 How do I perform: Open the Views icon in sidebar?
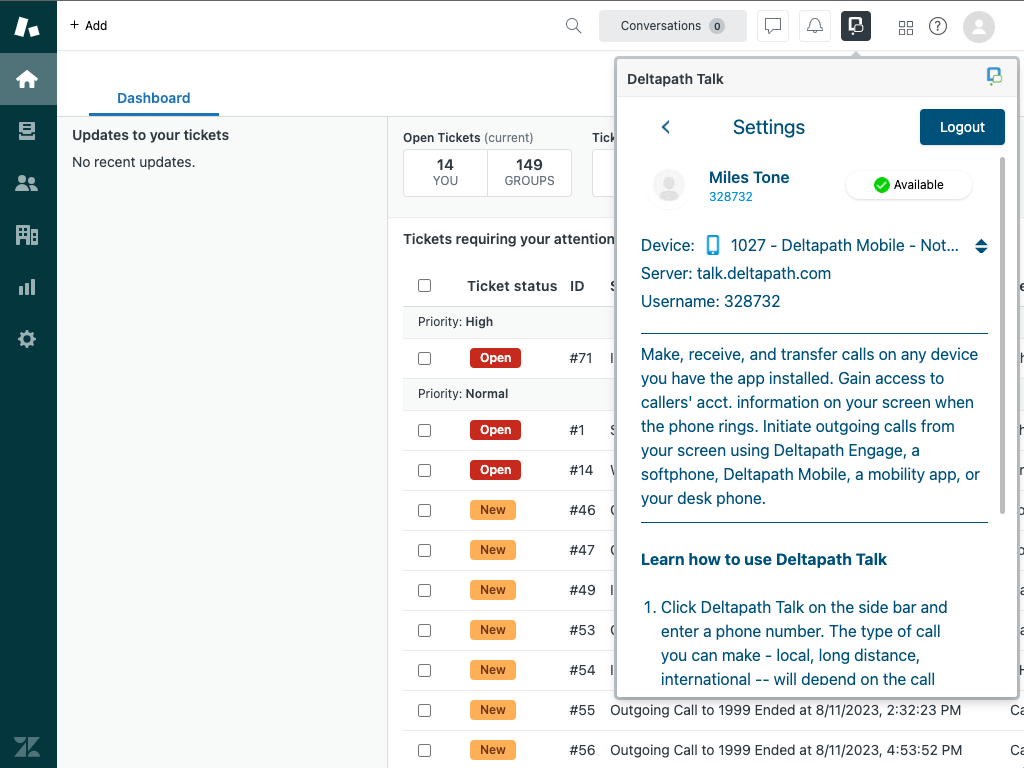[x=27, y=131]
